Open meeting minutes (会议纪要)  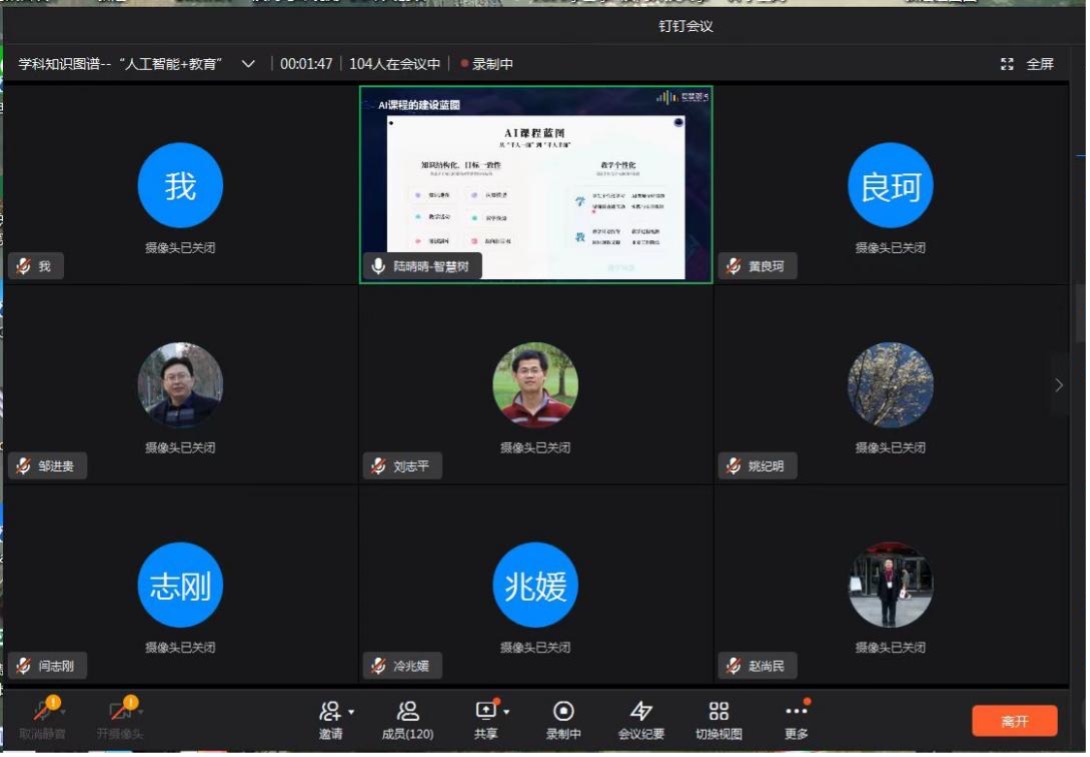pyautogui.click(x=641, y=711)
